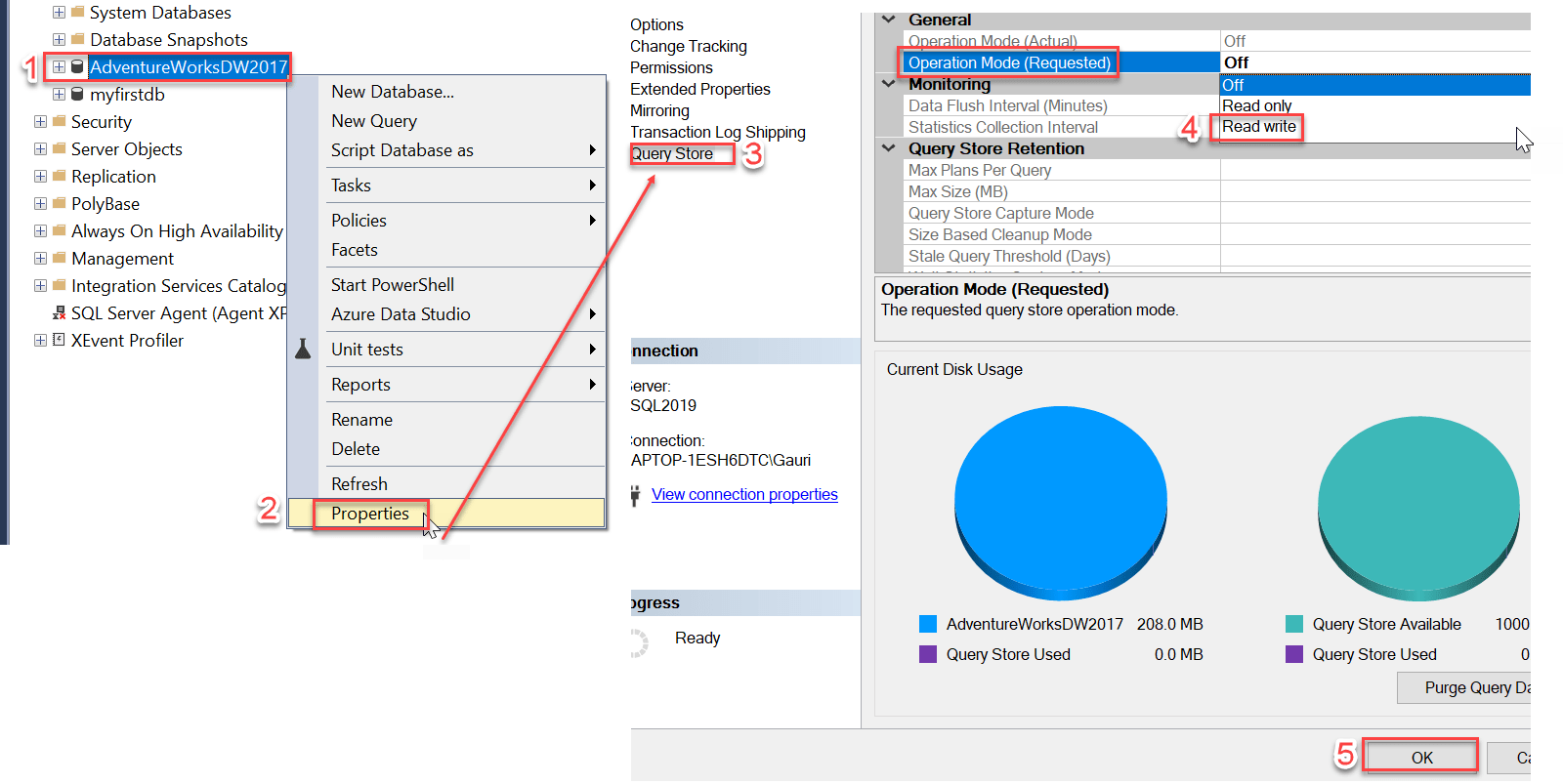Click the XEvent Profiler icon
Image resolution: width=1563 pixels, height=784 pixels.
point(60,340)
